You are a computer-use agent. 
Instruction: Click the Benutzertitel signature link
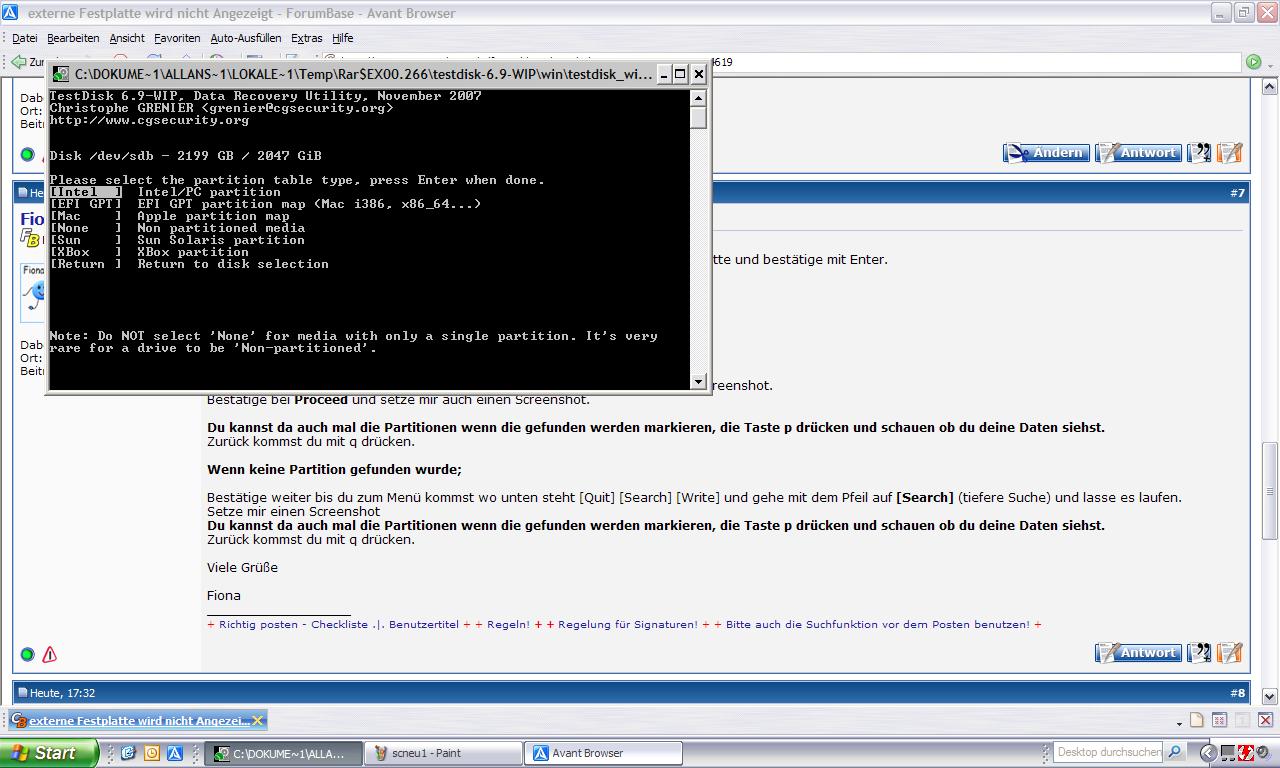[425, 624]
